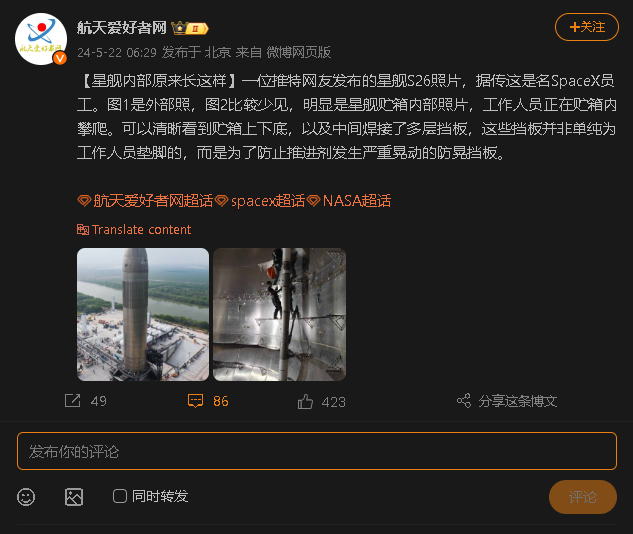Image resolution: width=633 pixels, height=534 pixels.
Task: Submit with the 评论 button
Action: 583,497
